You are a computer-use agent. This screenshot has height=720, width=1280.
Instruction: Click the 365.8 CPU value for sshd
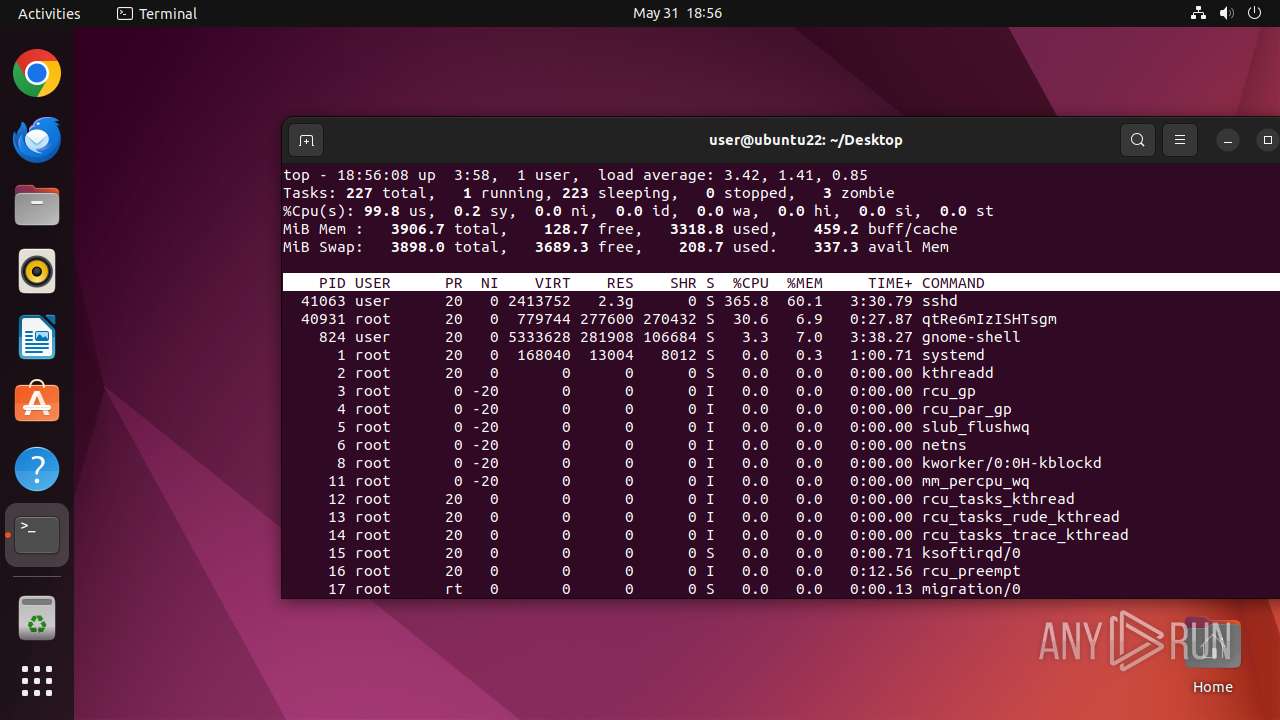click(x=747, y=301)
